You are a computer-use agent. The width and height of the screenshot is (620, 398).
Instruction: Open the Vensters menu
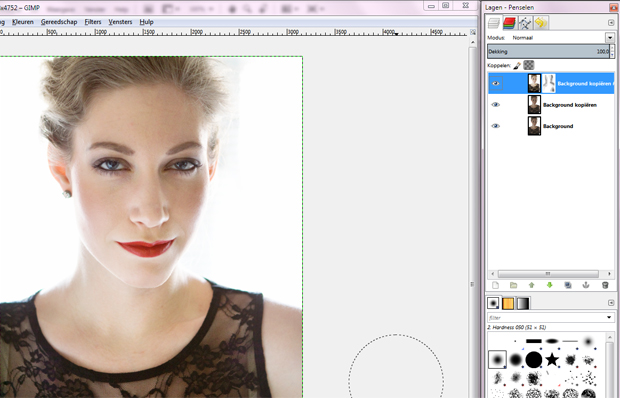coord(120,22)
